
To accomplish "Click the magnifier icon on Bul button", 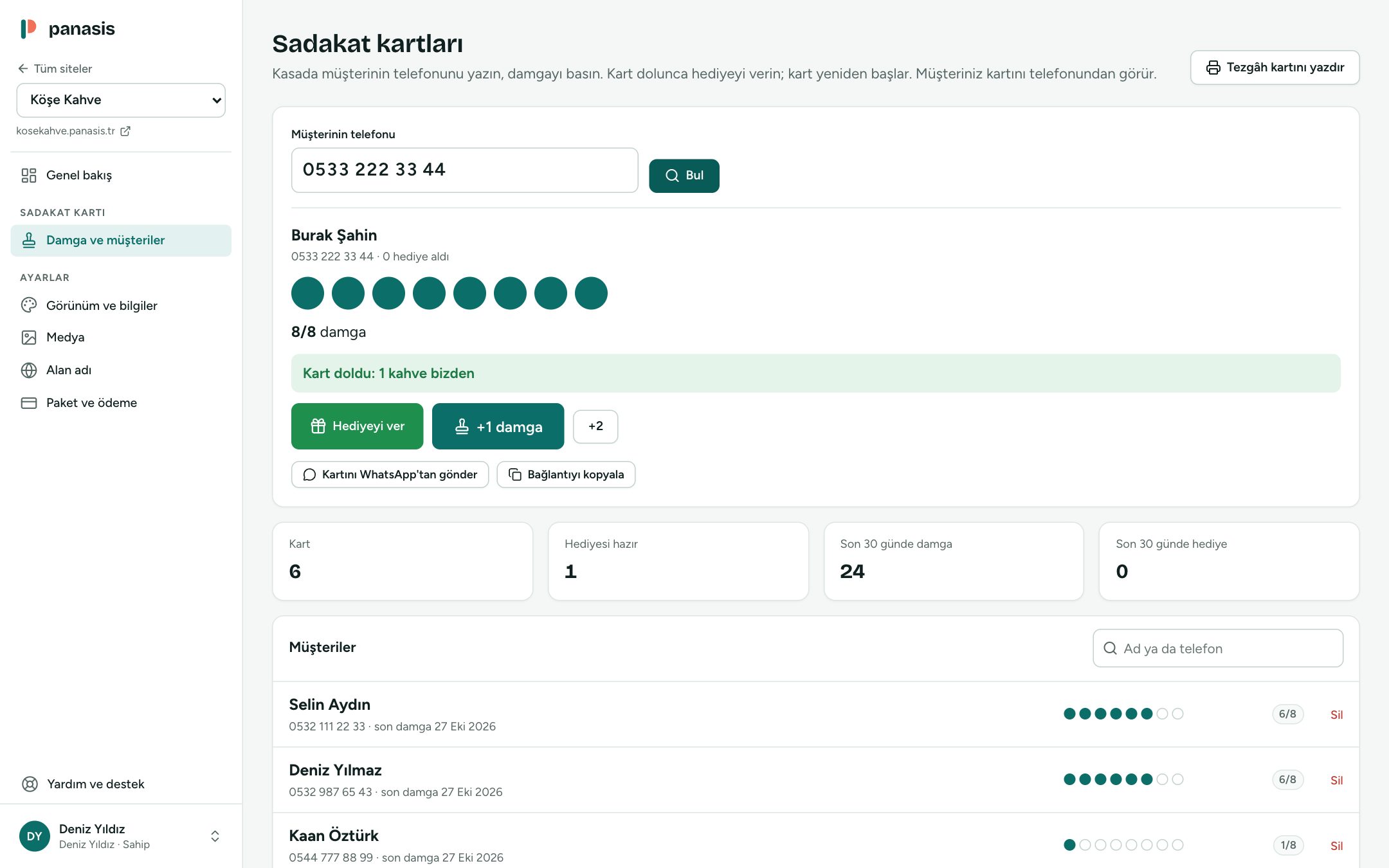I will pyautogui.click(x=672, y=176).
